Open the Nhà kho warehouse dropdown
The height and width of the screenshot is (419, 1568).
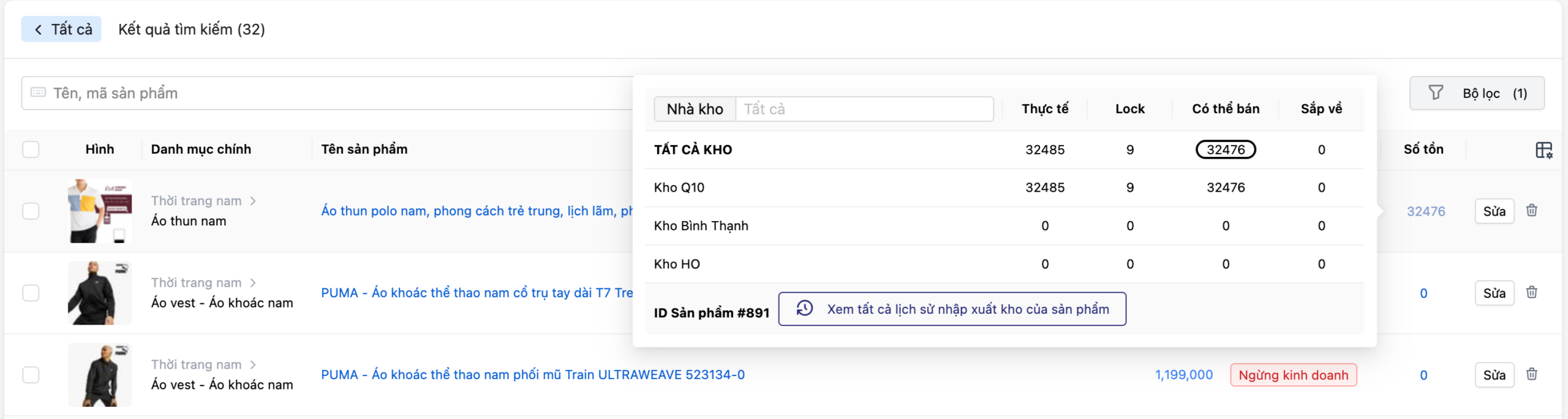(x=864, y=109)
